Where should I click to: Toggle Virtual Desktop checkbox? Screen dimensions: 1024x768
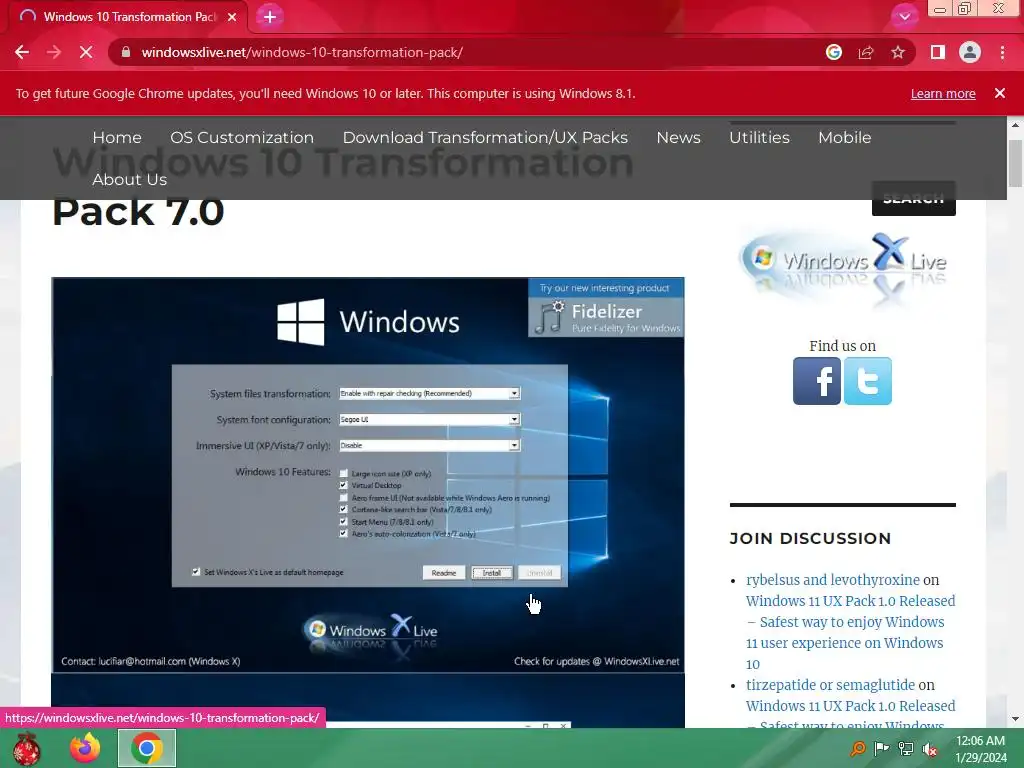coord(344,485)
